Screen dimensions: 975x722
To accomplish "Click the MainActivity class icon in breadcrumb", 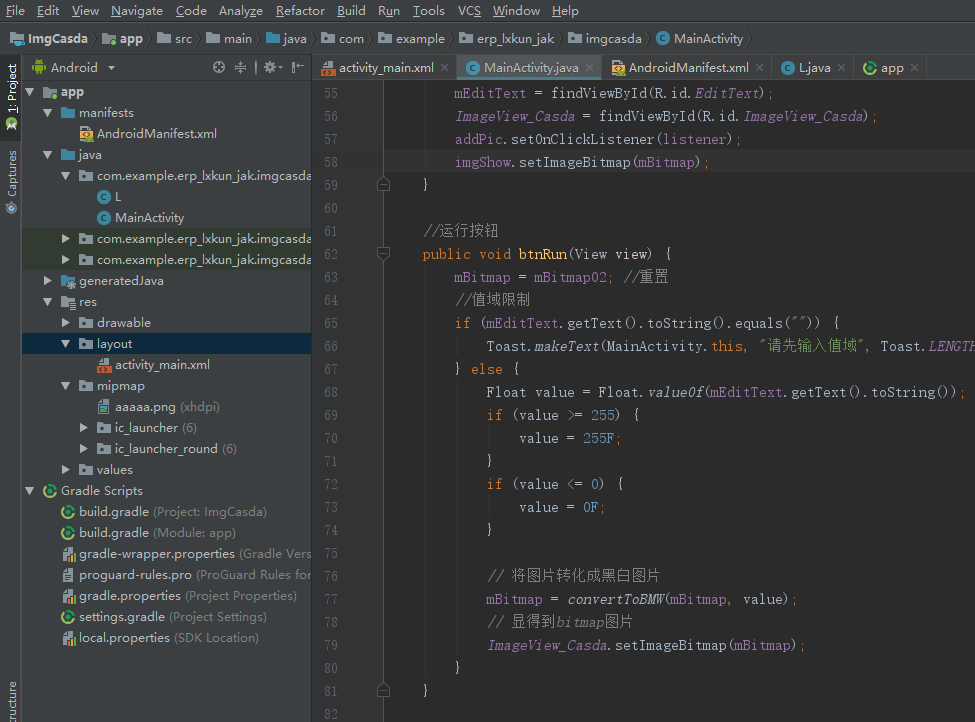I will (x=663, y=39).
